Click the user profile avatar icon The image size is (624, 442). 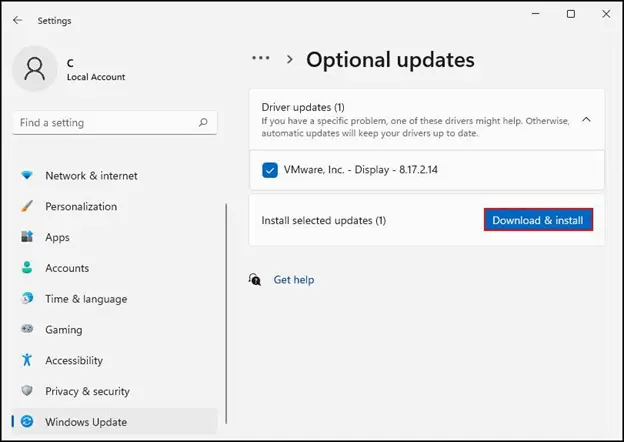(35, 68)
